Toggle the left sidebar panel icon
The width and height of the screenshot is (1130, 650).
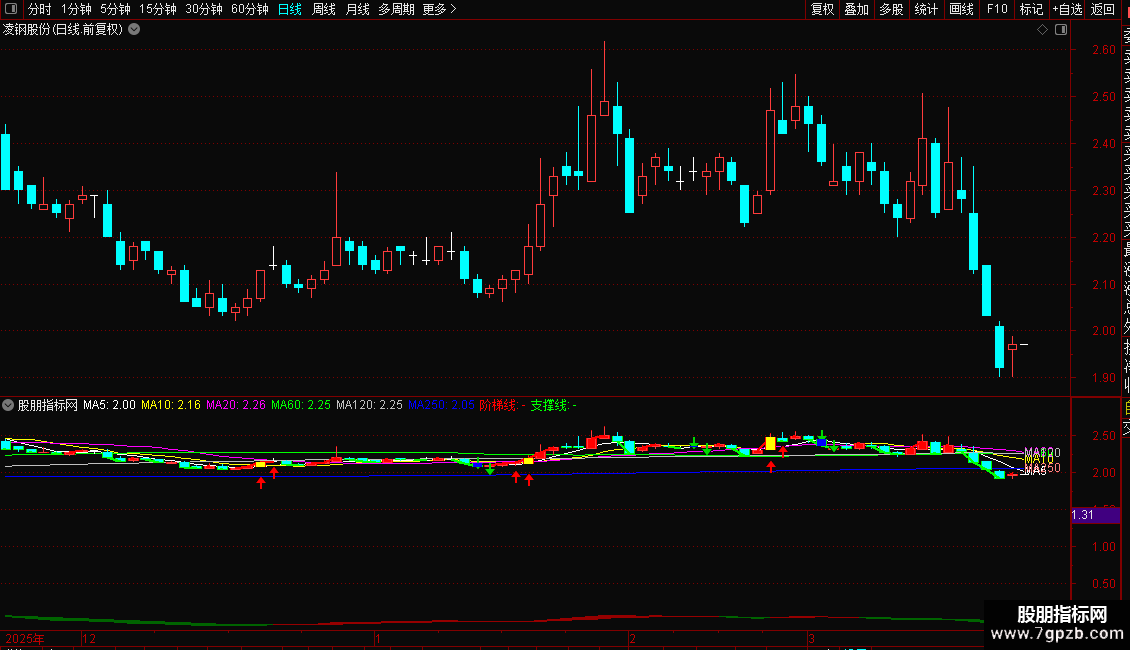point(11,9)
